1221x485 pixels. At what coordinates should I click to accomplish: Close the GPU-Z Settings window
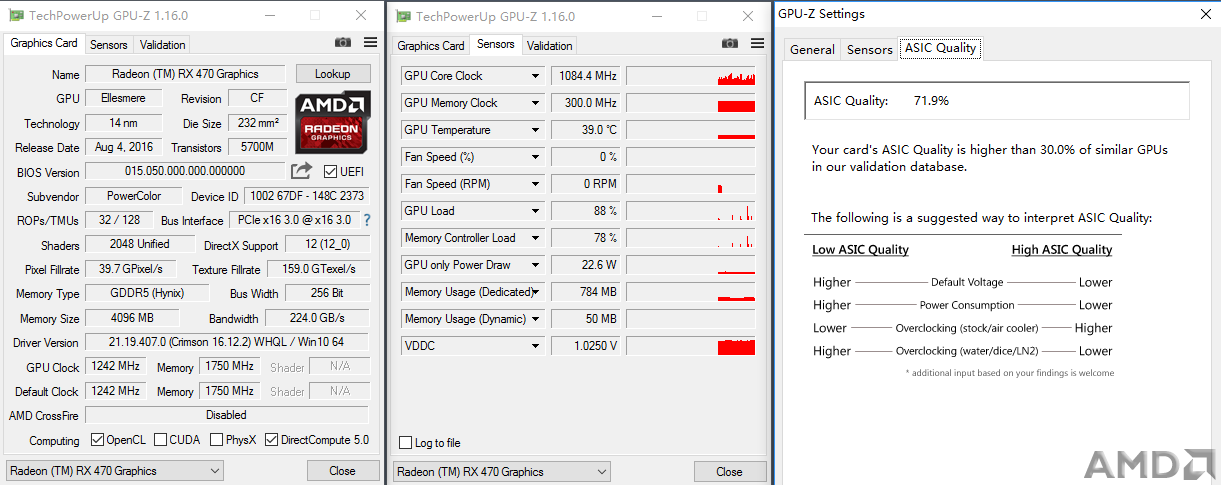[x=1208, y=15]
